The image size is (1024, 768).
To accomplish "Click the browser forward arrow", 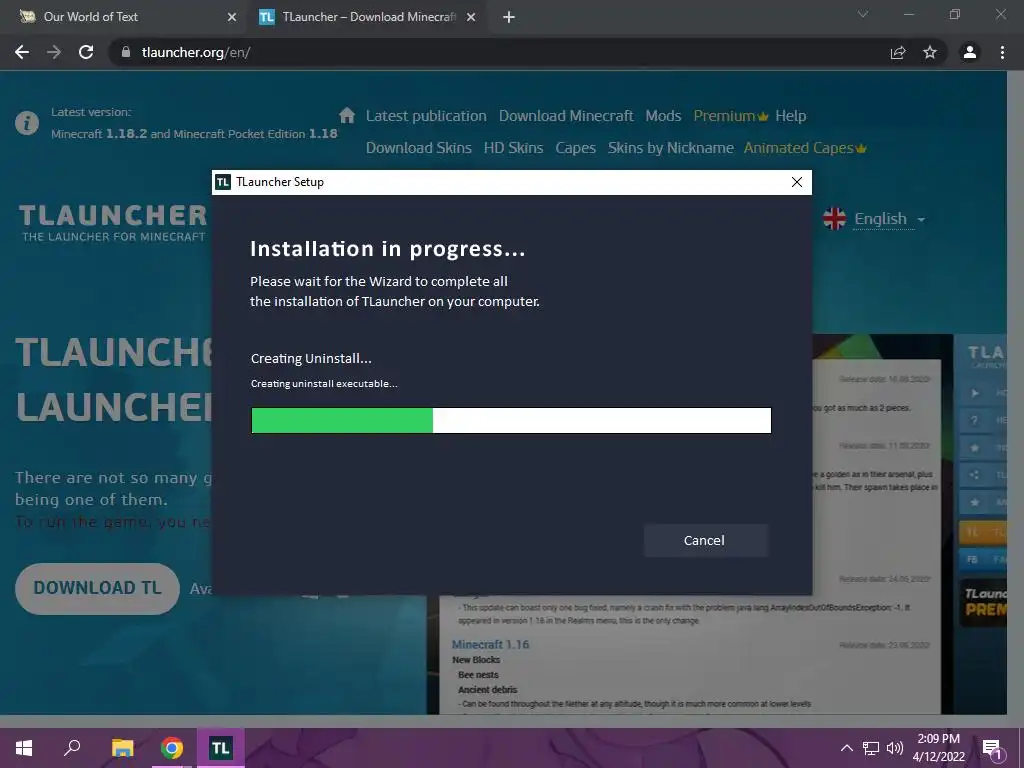I will [54, 52].
